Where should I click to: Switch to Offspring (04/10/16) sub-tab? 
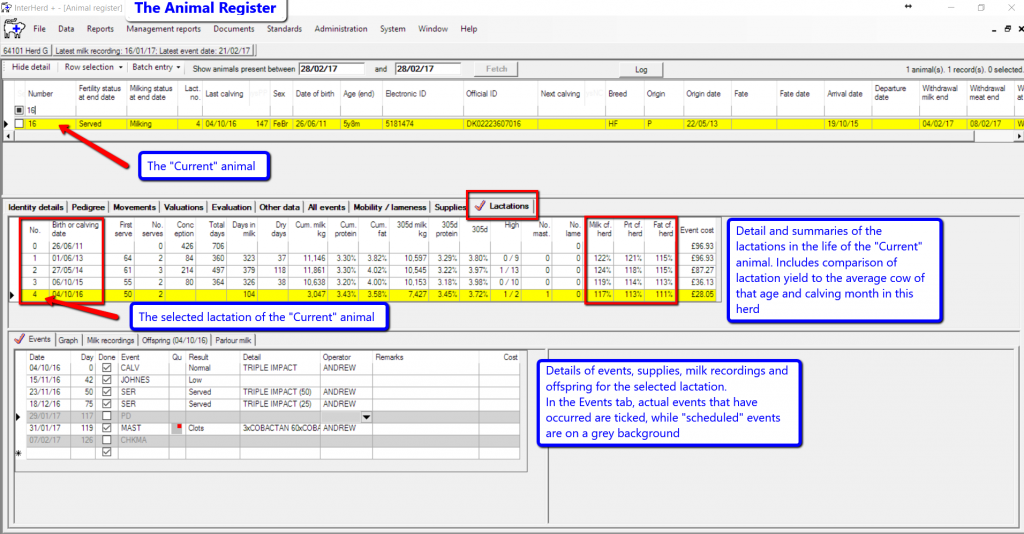coord(174,341)
